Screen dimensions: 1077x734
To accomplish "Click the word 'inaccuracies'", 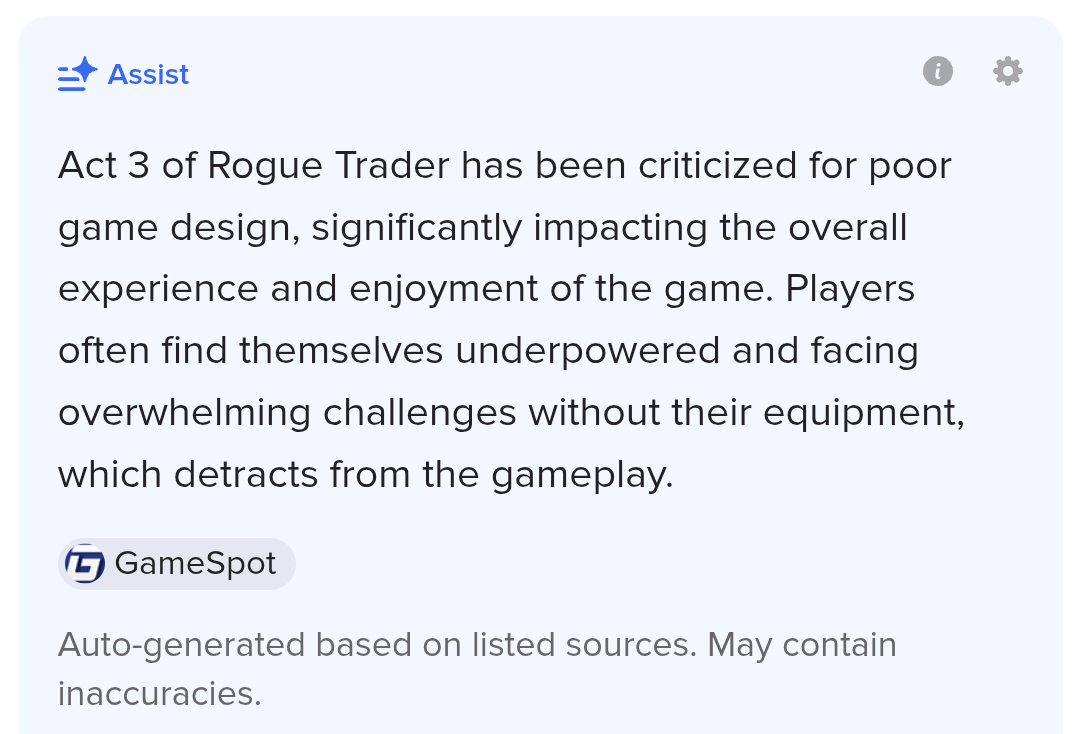I will click(x=159, y=693).
